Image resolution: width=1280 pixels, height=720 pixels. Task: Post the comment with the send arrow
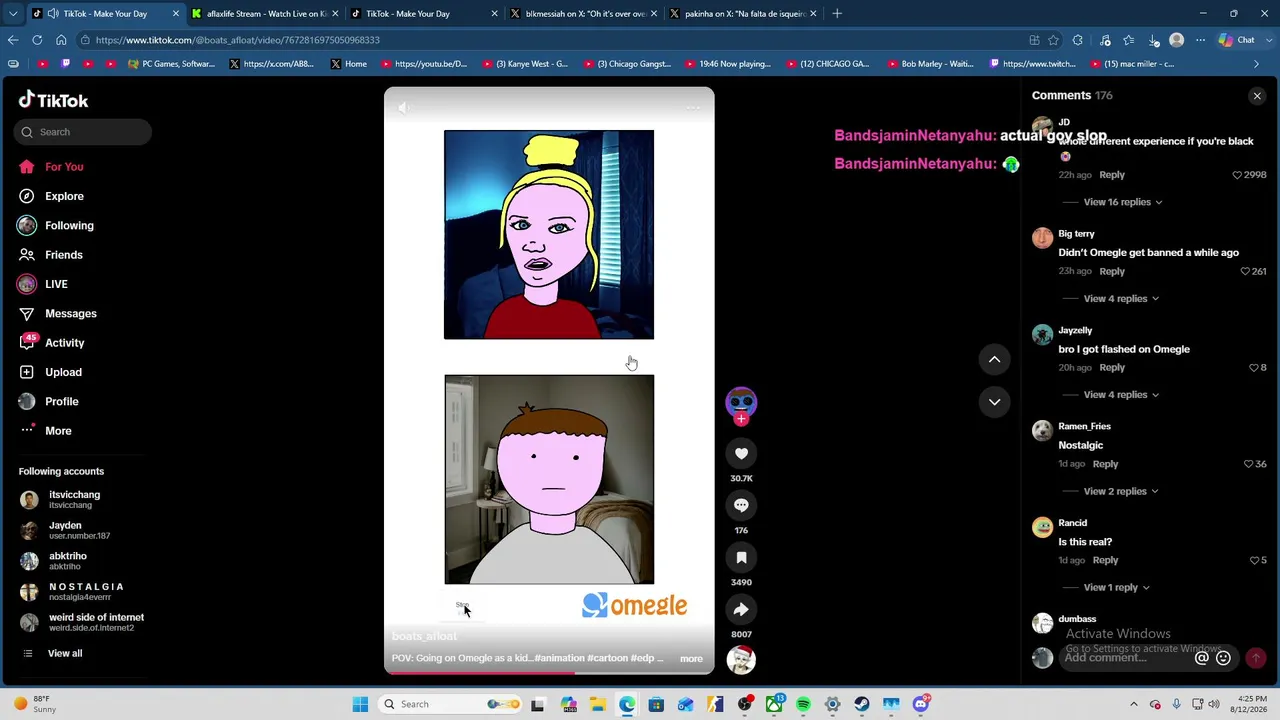1255,658
